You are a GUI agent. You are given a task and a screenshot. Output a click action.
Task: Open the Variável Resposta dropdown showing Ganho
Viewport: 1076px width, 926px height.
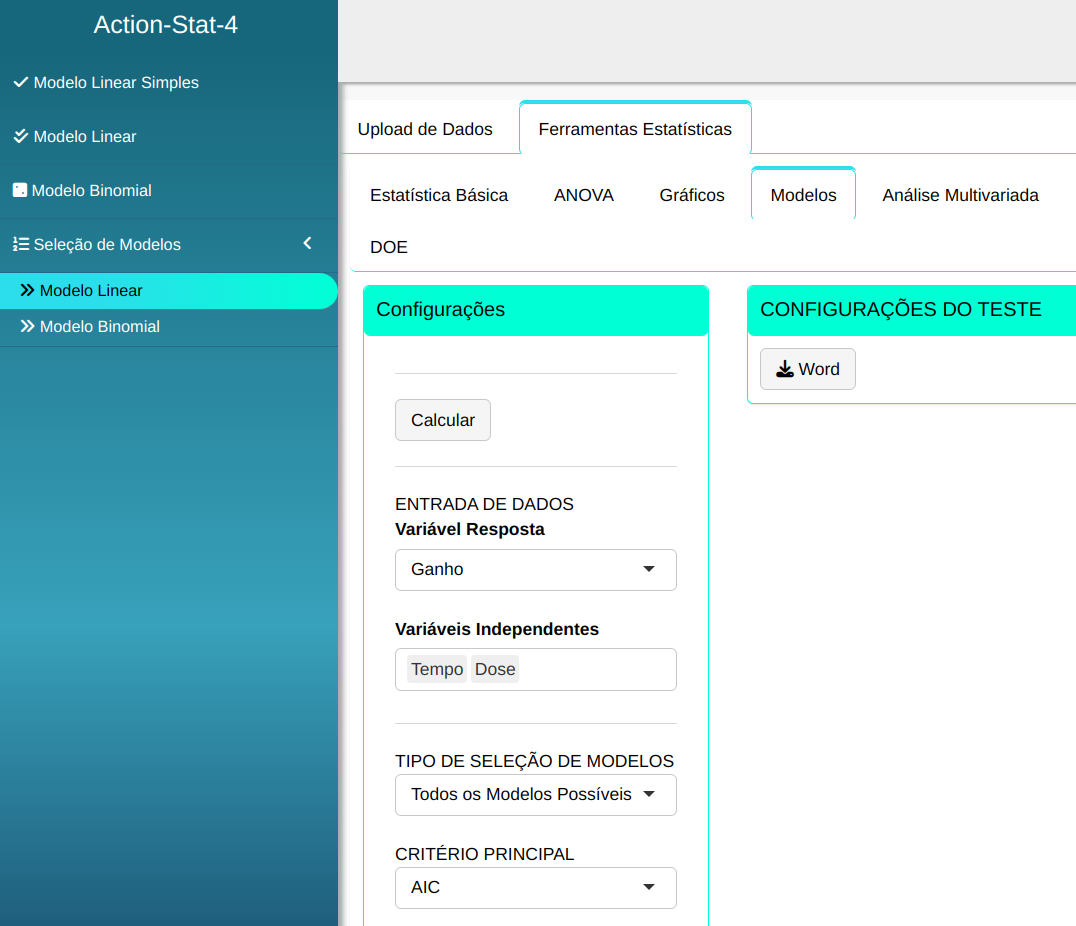[535, 569]
